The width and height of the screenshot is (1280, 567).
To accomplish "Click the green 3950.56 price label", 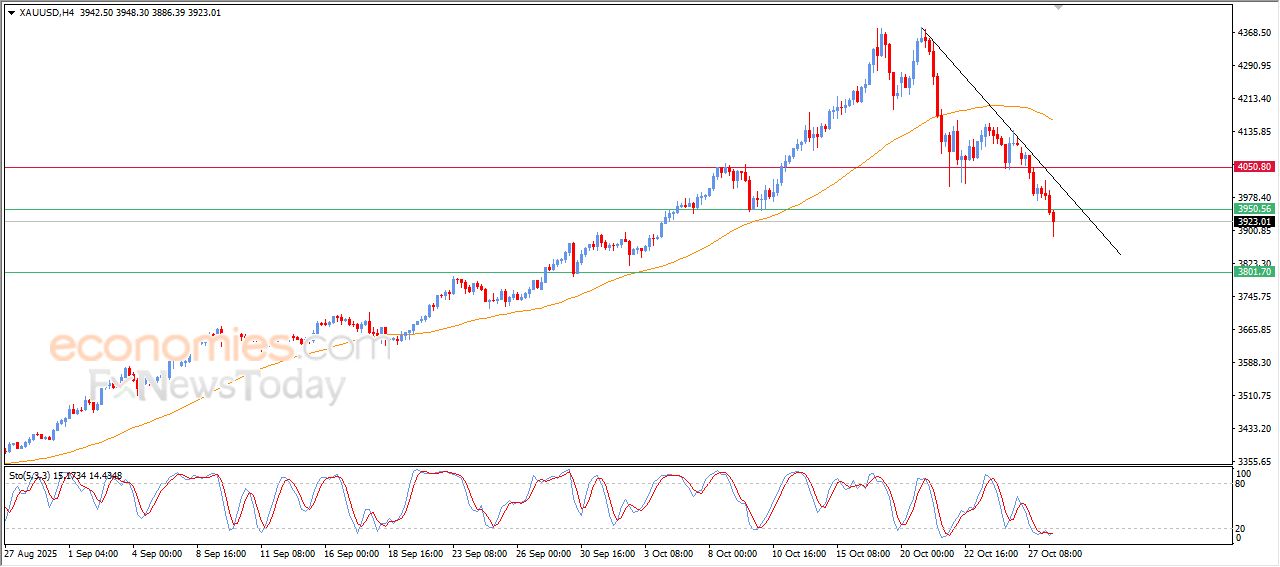I will coord(1253,209).
